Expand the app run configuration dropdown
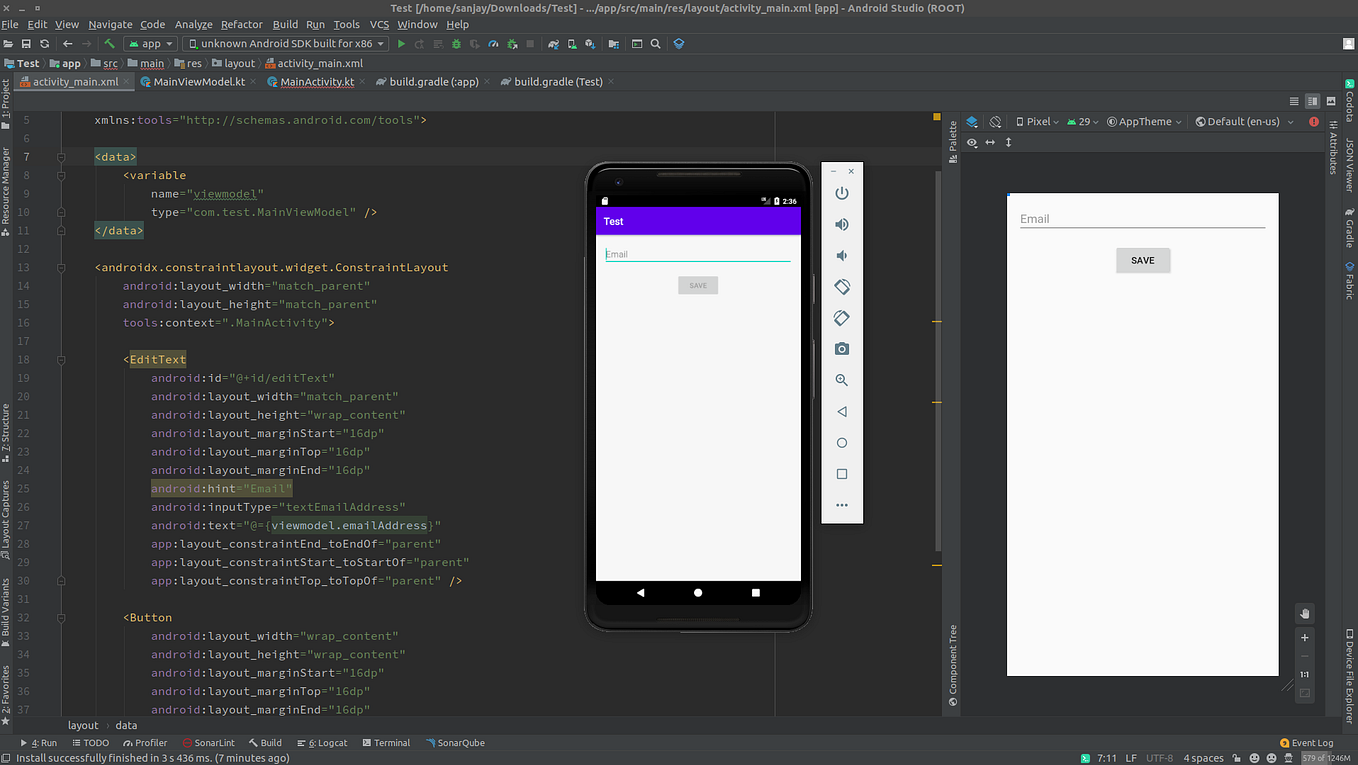The width and height of the screenshot is (1358, 765). (151, 44)
